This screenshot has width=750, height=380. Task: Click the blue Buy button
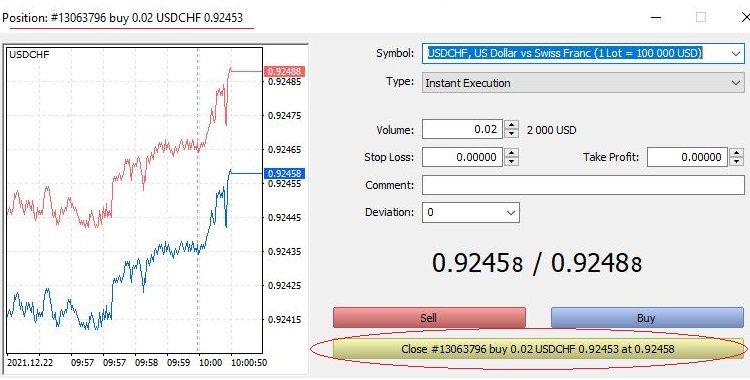647,318
